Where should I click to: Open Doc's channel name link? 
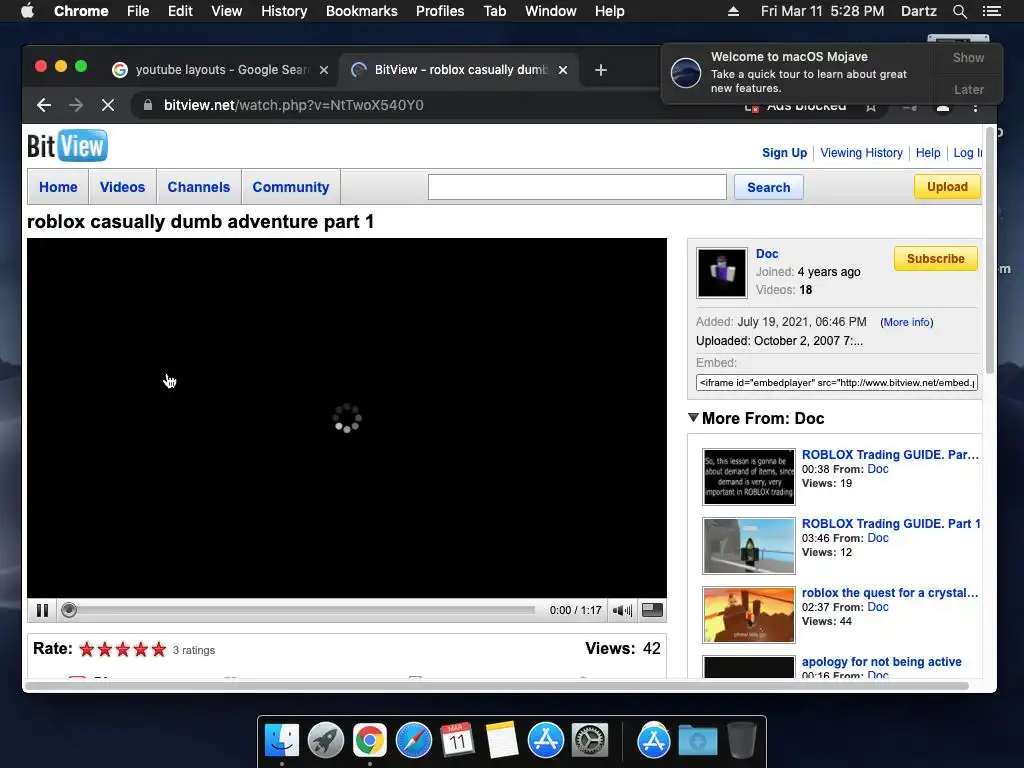pos(767,253)
